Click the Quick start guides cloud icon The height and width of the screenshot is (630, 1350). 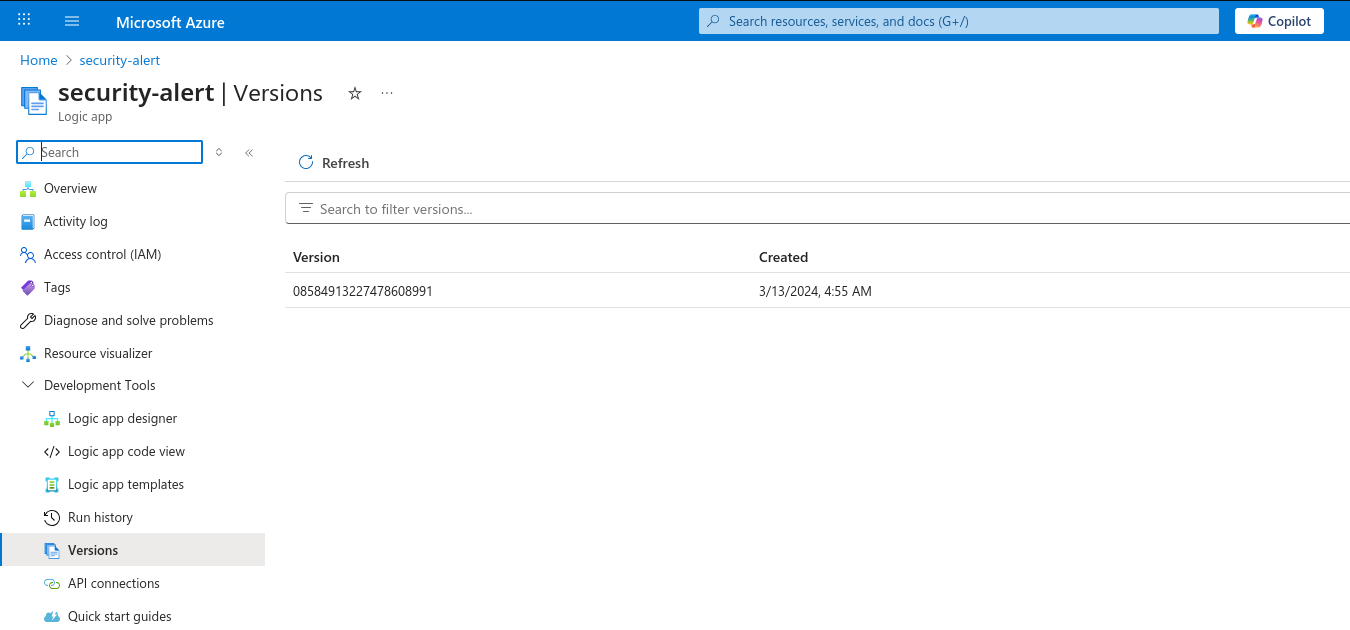coord(52,616)
